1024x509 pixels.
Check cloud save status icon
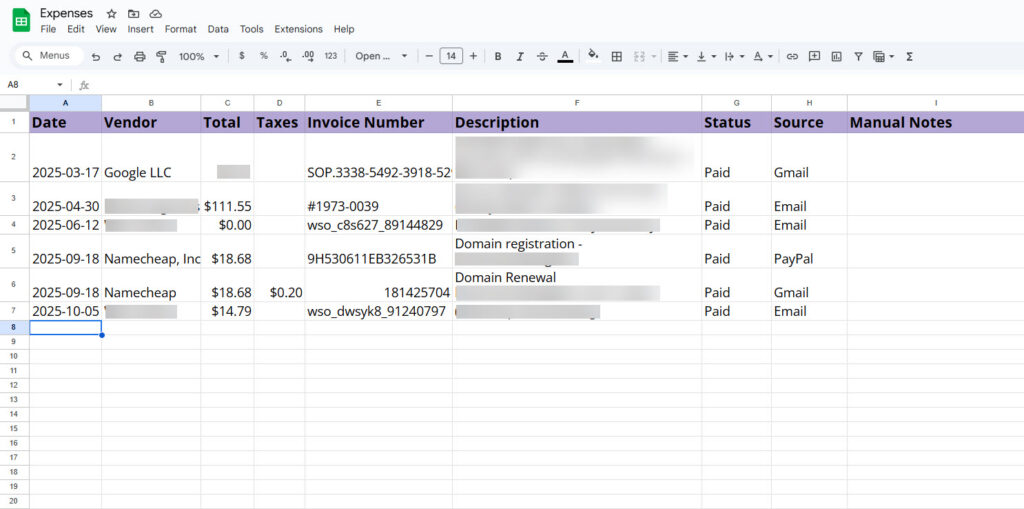tap(155, 14)
